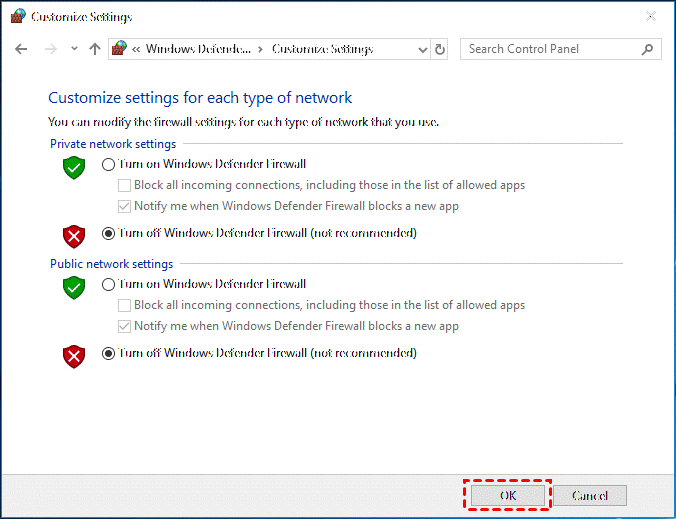Click the green shield under Private network
This screenshot has width=676, height=519.
[74, 167]
